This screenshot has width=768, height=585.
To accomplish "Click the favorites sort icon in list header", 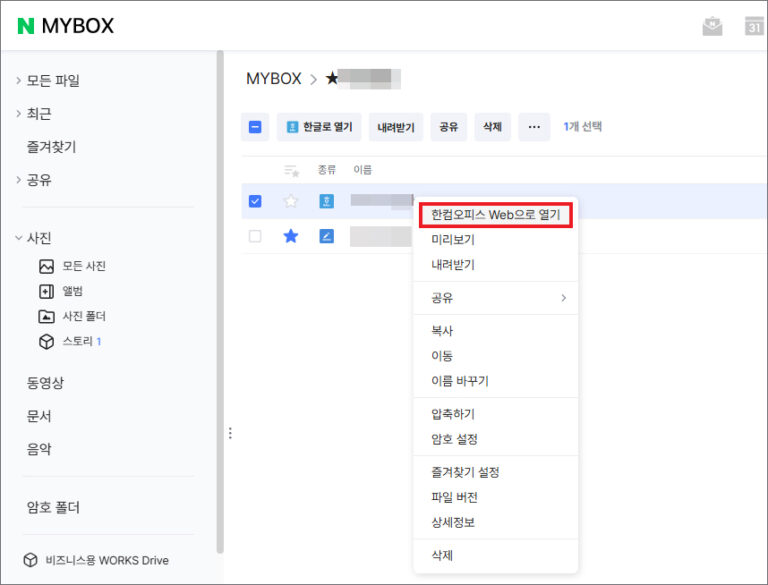I will (291, 171).
